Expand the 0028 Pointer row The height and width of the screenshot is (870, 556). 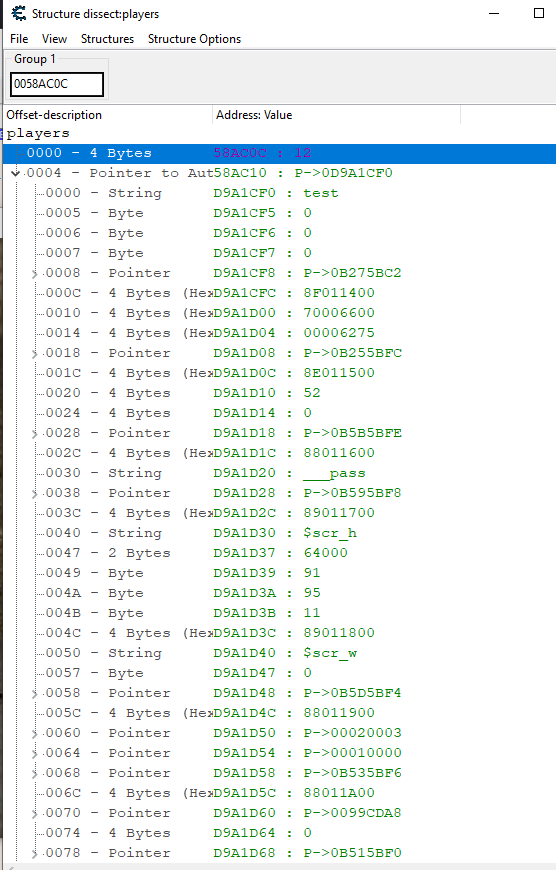[34, 433]
